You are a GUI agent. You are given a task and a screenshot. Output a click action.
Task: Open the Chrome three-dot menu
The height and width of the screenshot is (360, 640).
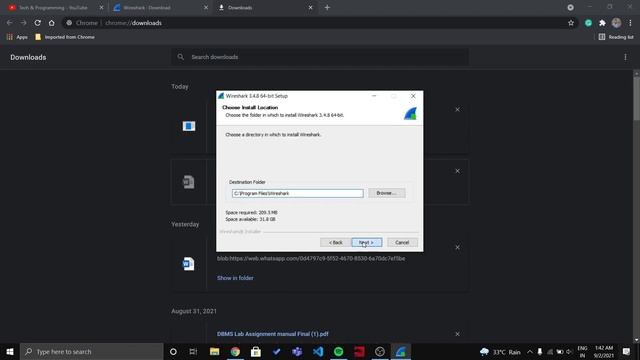[630, 23]
